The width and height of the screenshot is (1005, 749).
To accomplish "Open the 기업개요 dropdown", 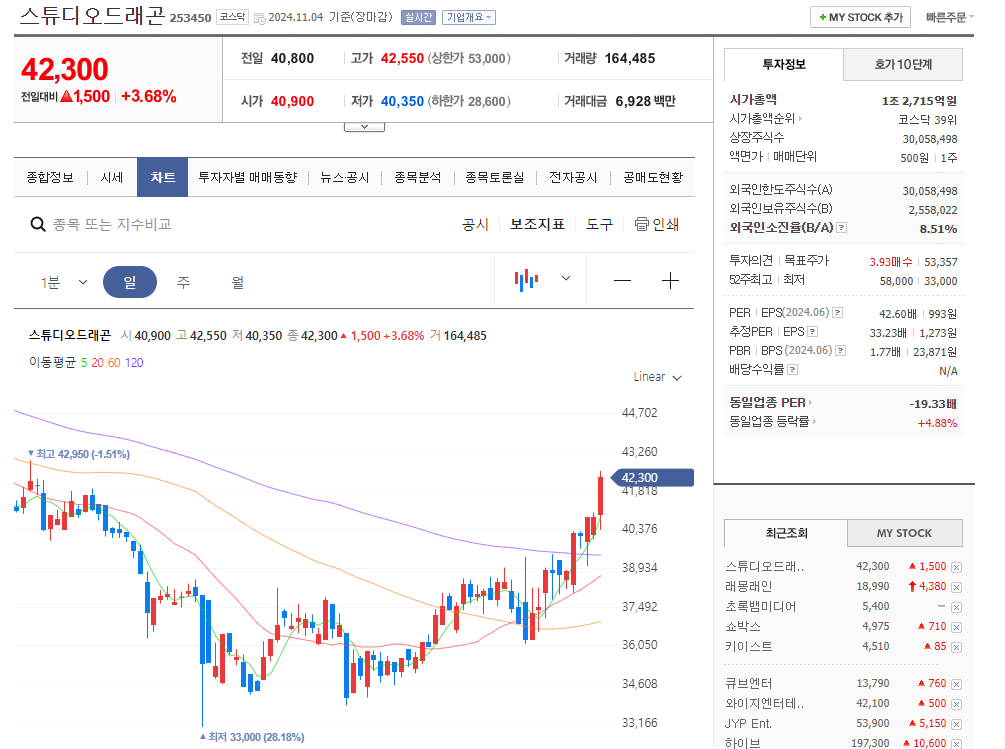I will click(469, 17).
